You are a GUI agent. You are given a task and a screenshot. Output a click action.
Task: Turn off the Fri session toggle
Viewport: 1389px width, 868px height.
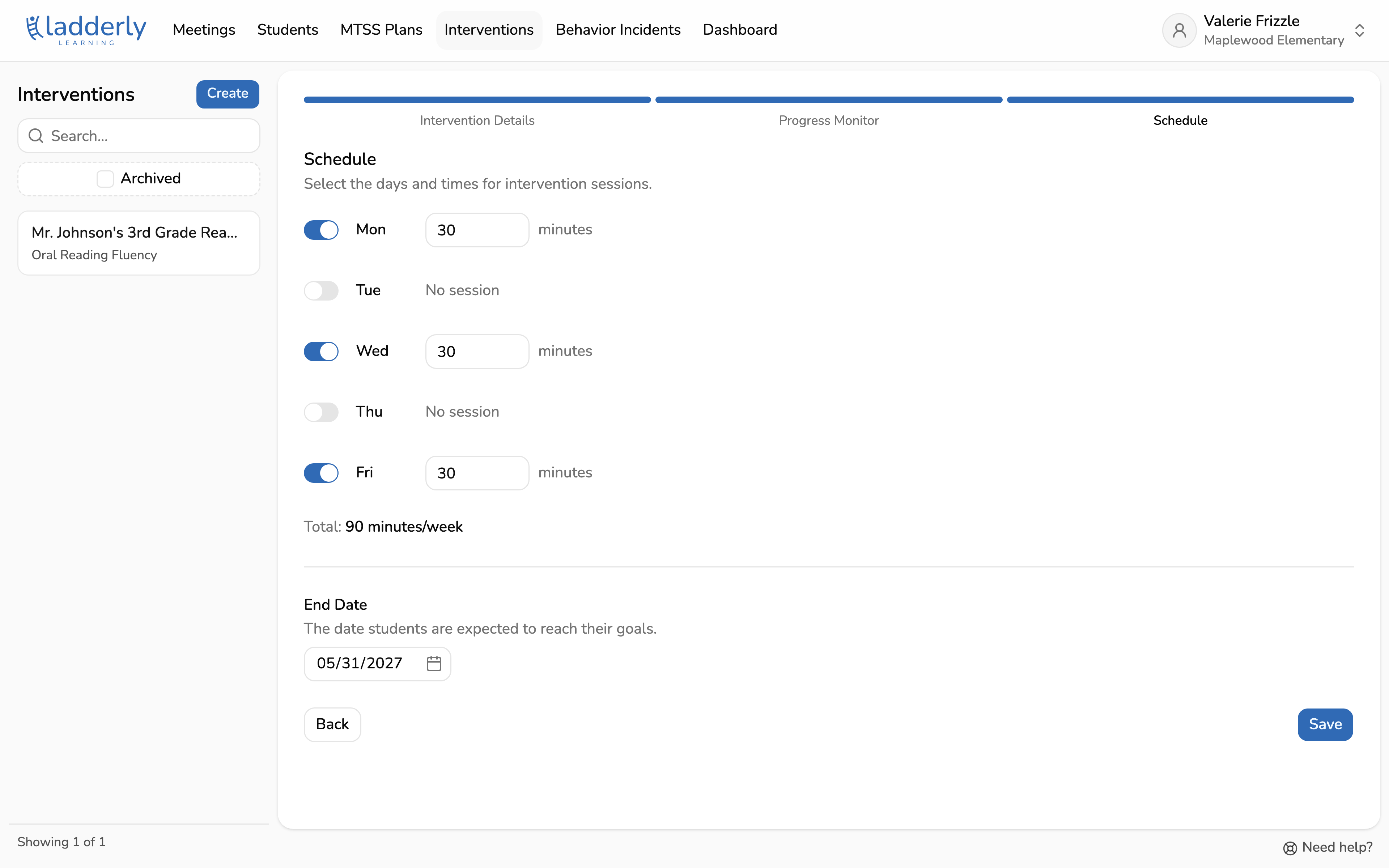321,473
